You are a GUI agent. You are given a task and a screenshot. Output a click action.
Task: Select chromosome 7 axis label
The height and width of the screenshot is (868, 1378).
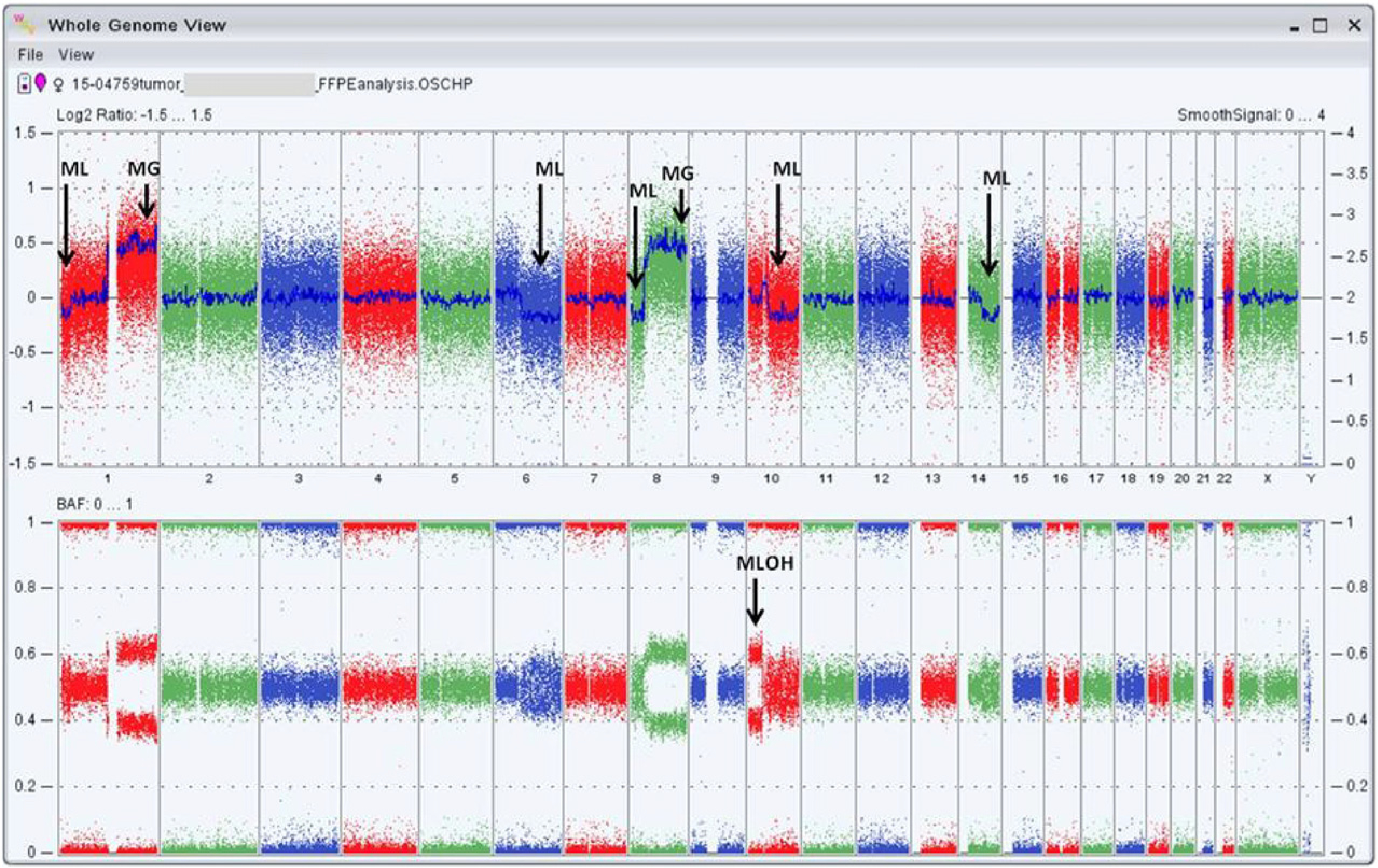tap(594, 479)
